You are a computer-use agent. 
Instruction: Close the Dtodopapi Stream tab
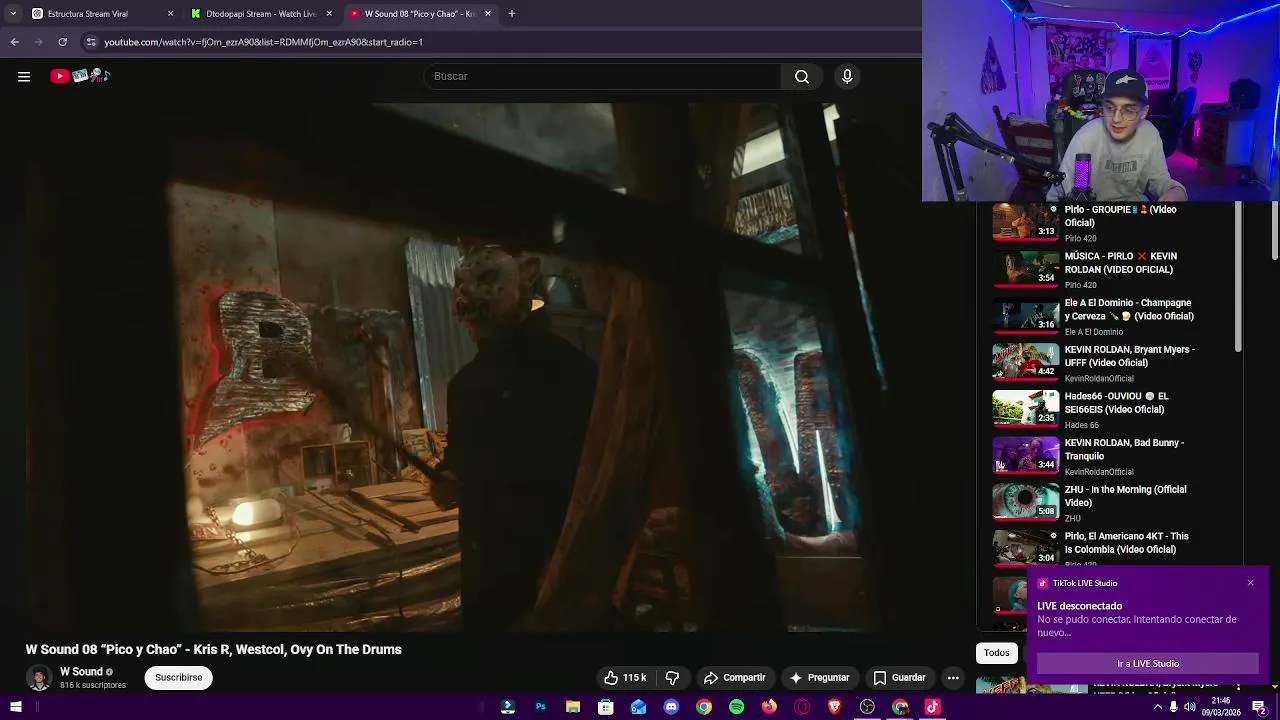click(x=329, y=14)
